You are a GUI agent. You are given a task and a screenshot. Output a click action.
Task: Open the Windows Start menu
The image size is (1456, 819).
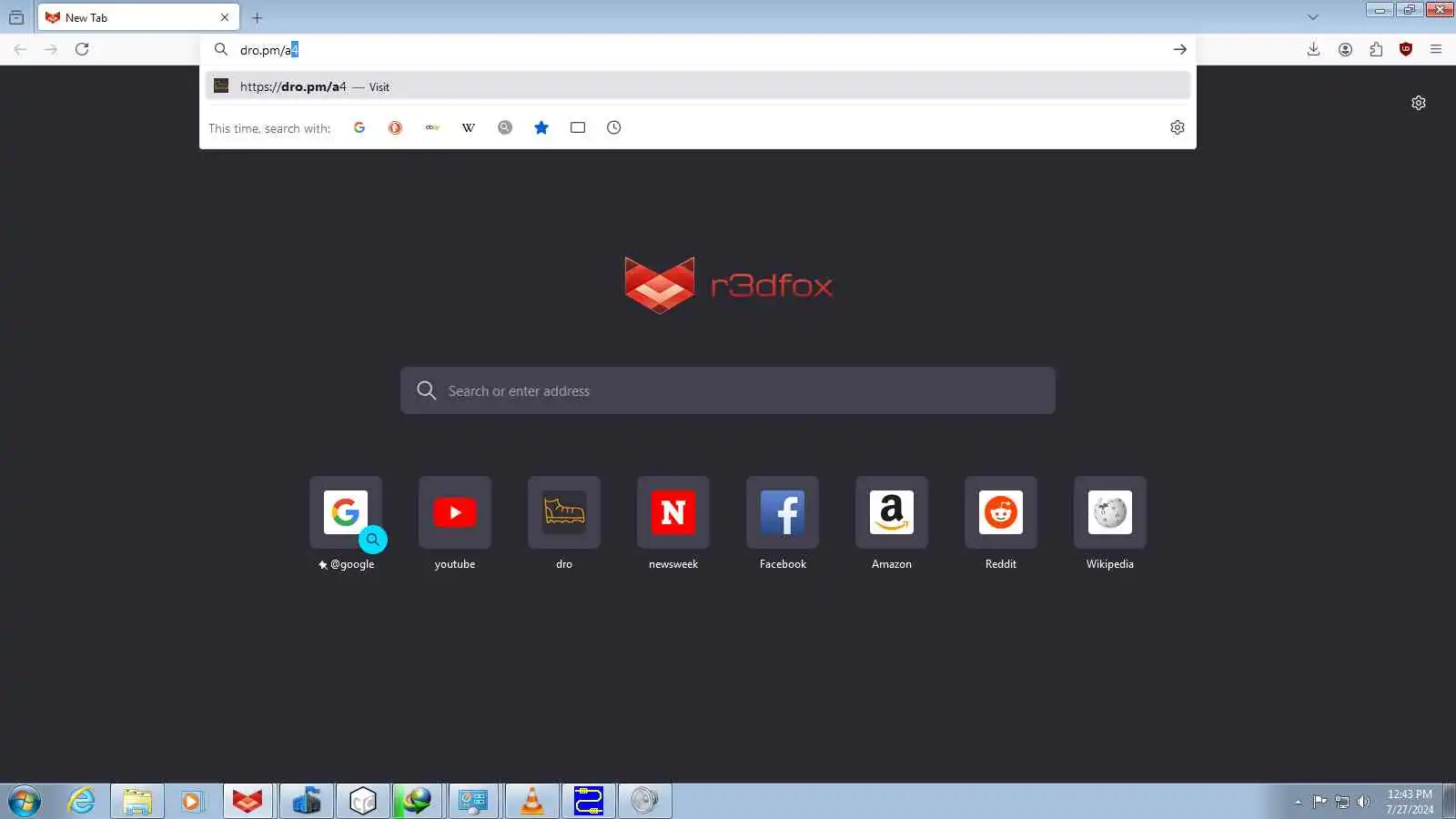(24, 802)
